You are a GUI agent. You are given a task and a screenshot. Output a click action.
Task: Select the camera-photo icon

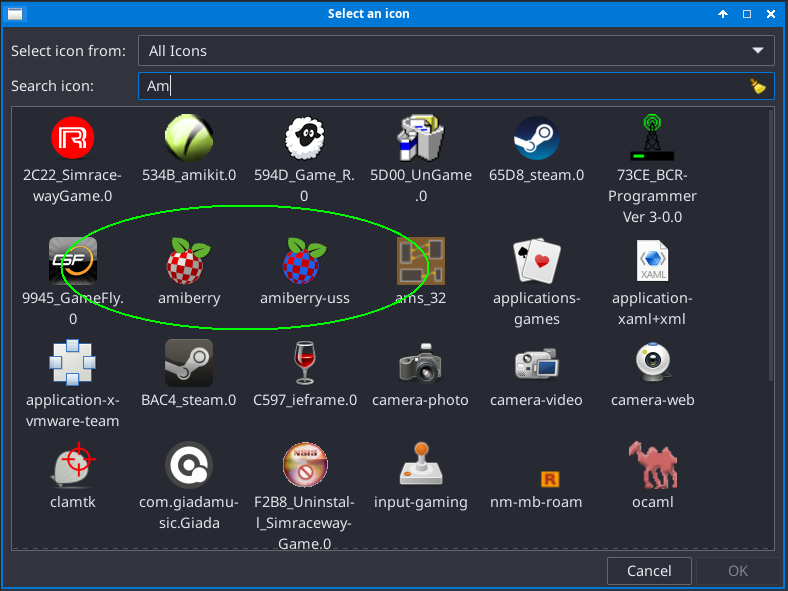click(x=421, y=363)
